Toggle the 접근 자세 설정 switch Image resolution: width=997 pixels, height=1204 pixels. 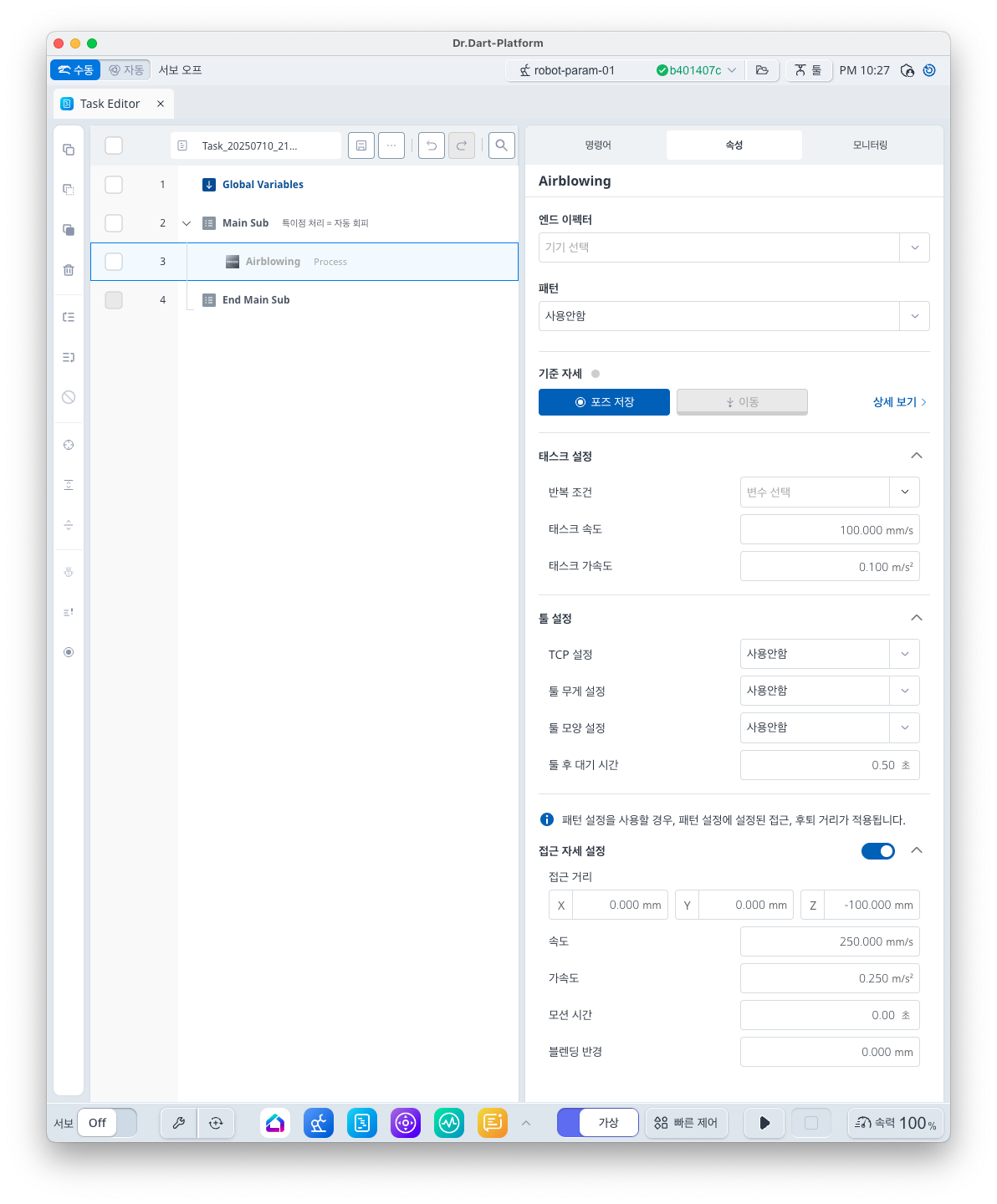point(877,851)
